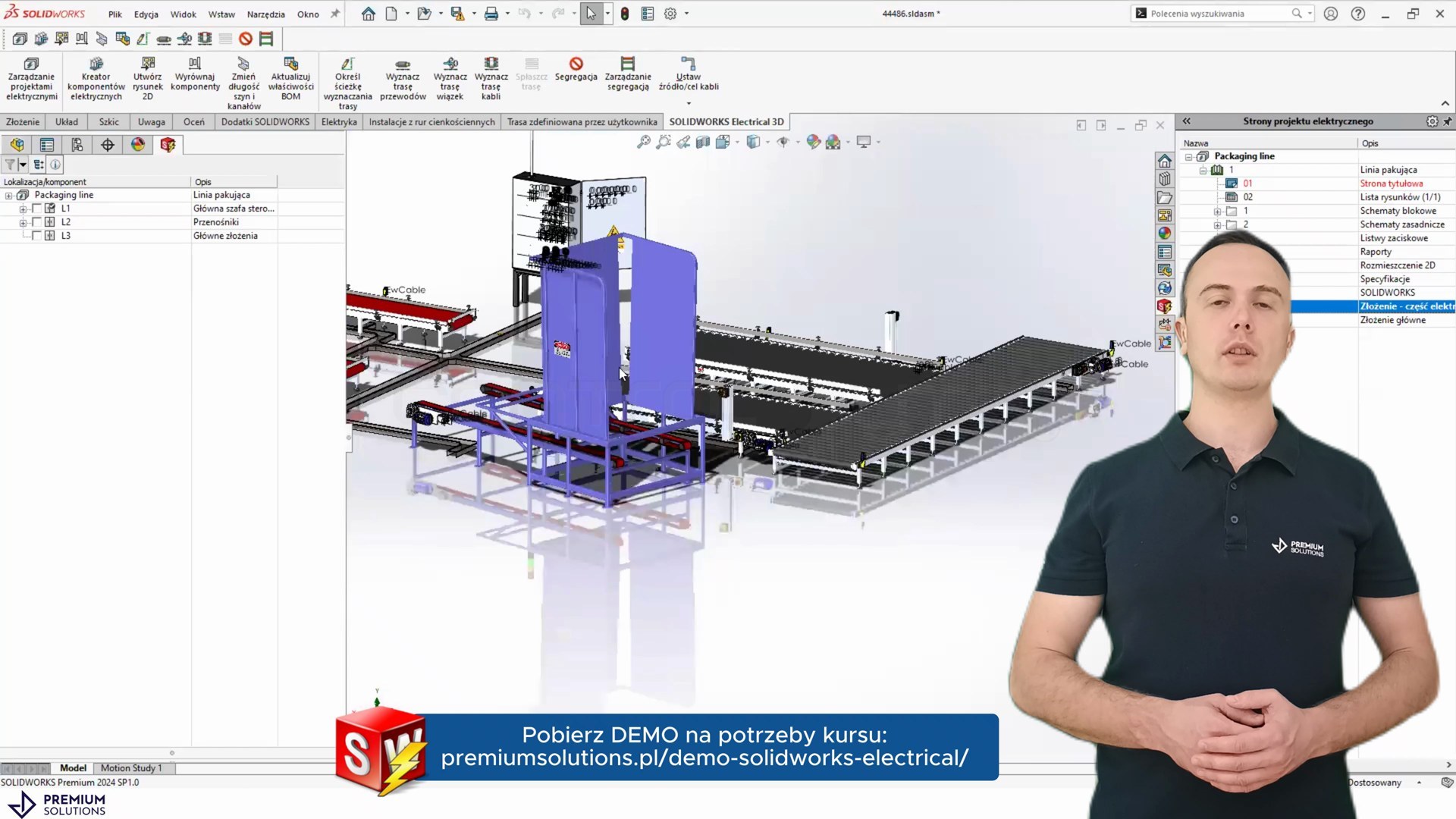The image size is (1456, 819).
Task: Click the rebuild traffic light icon
Action: coord(625,14)
